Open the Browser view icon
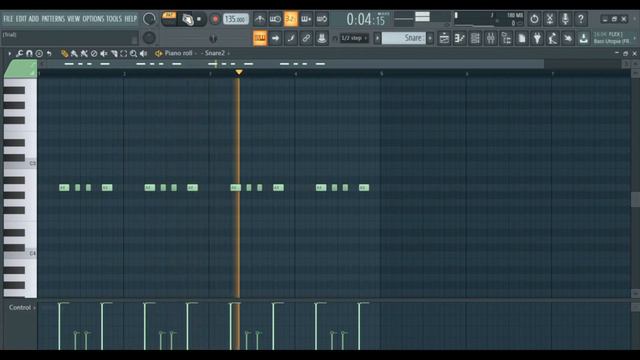 (506, 38)
